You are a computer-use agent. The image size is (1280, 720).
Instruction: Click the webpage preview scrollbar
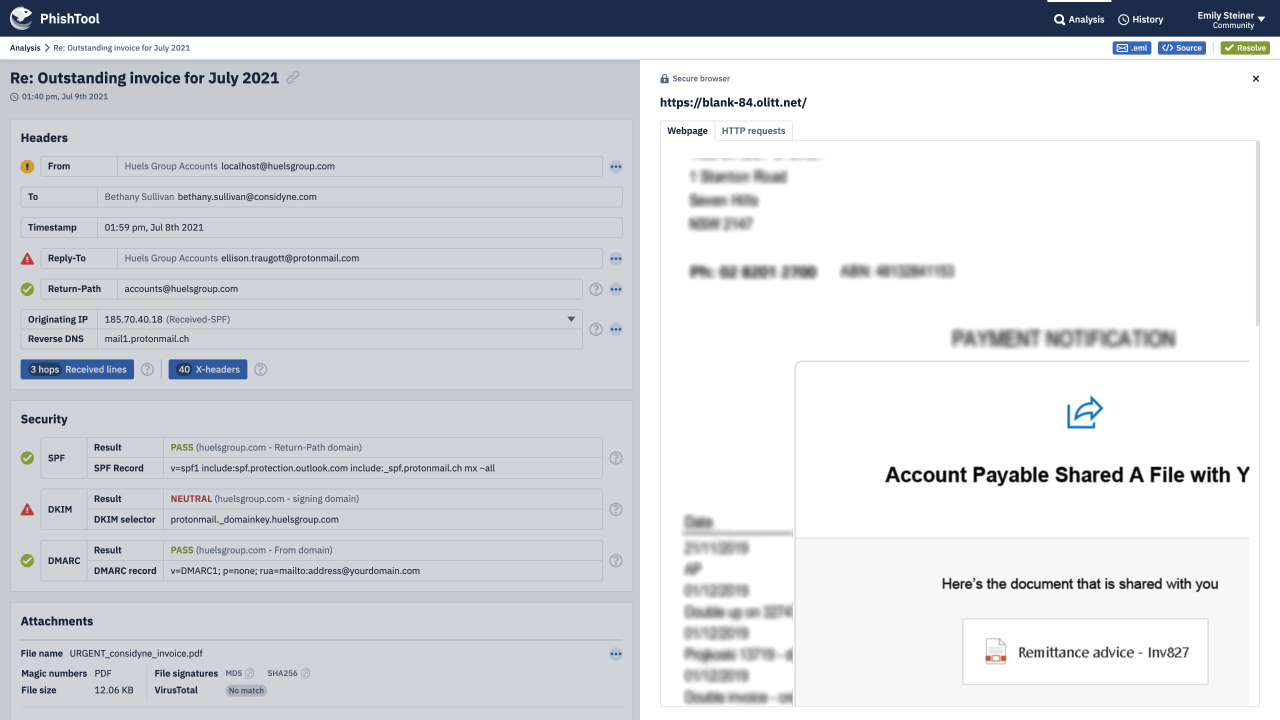click(x=1256, y=233)
